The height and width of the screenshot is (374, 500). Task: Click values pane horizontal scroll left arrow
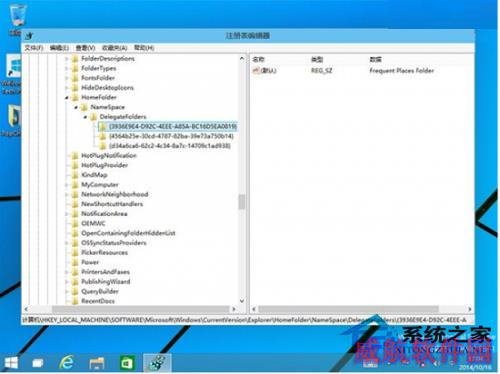coord(254,309)
